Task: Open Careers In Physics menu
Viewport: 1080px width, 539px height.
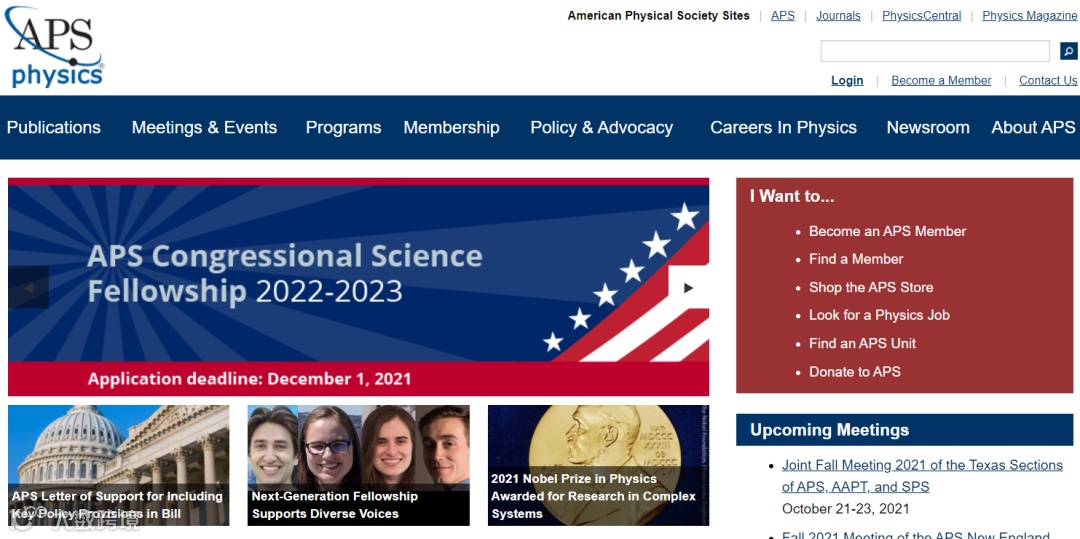Action: (x=783, y=127)
